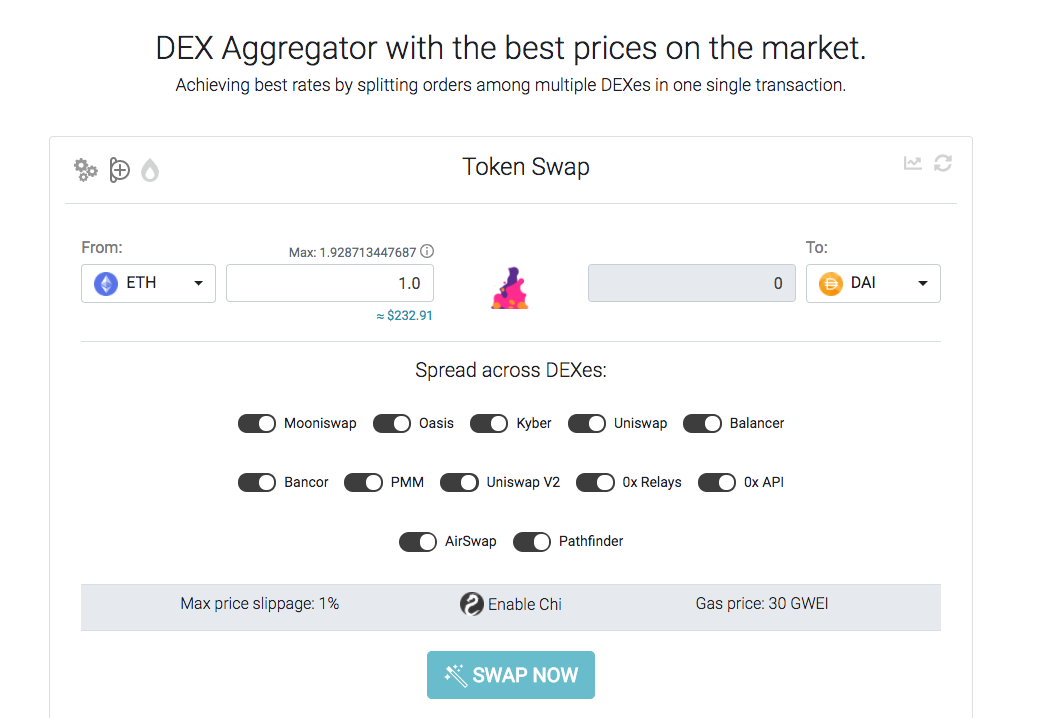Click the refresh rates icon

[943, 163]
